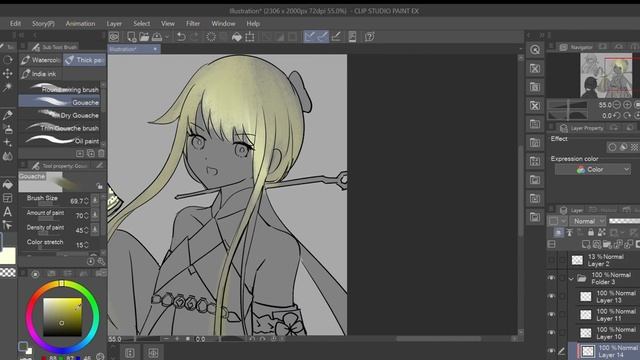640x360 pixels.
Task: Click the add sub tool icon
Action: [80, 153]
